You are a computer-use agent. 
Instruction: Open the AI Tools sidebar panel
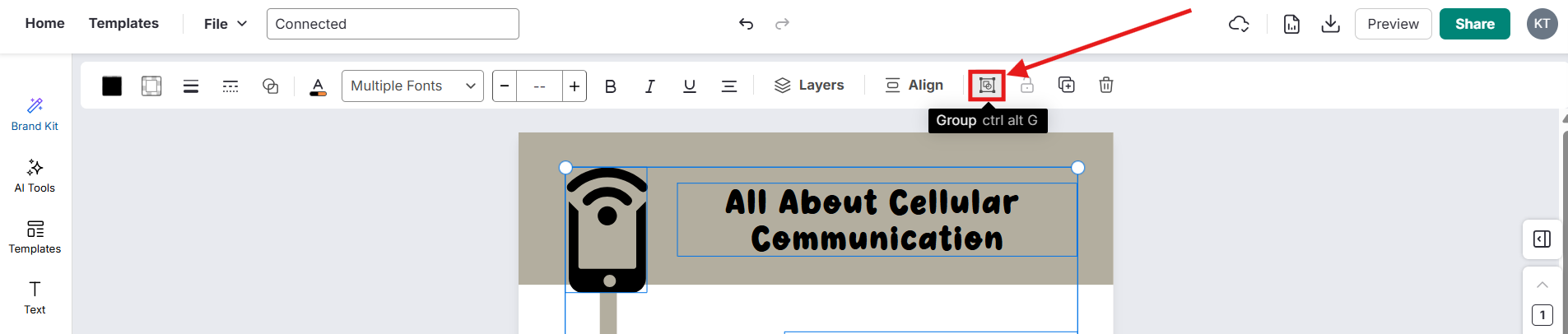pos(35,176)
